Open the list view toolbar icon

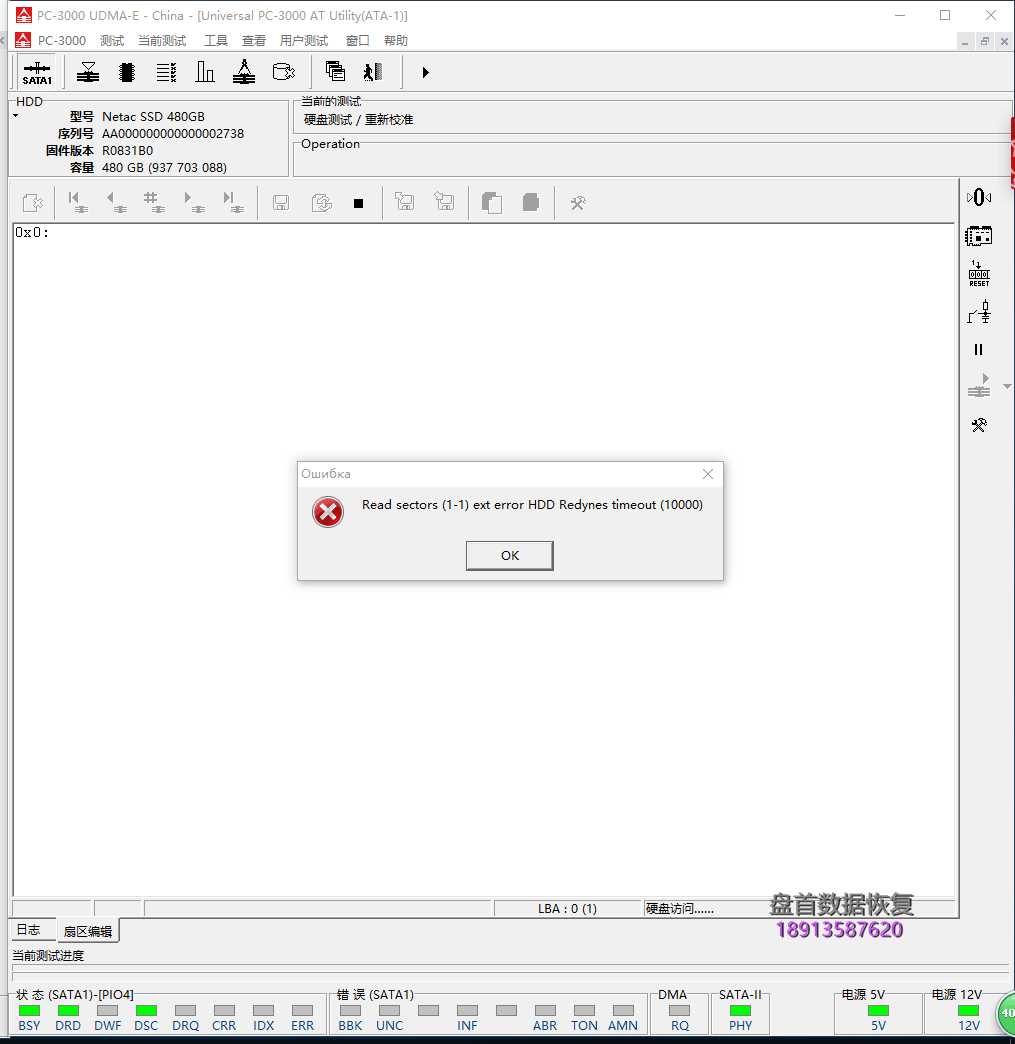pyautogui.click(x=167, y=72)
